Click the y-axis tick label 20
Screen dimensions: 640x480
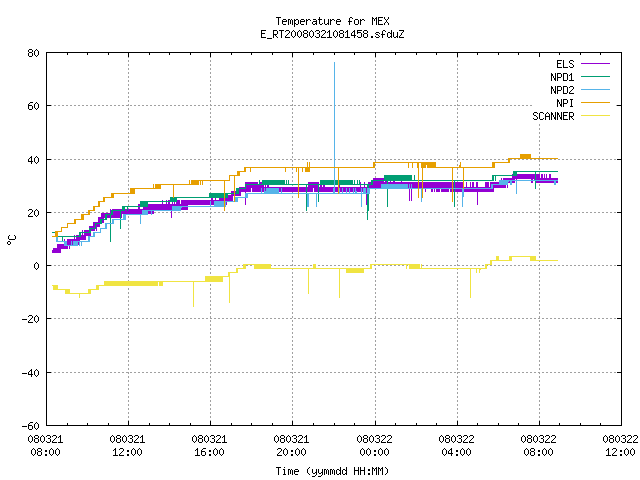(x=33, y=213)
